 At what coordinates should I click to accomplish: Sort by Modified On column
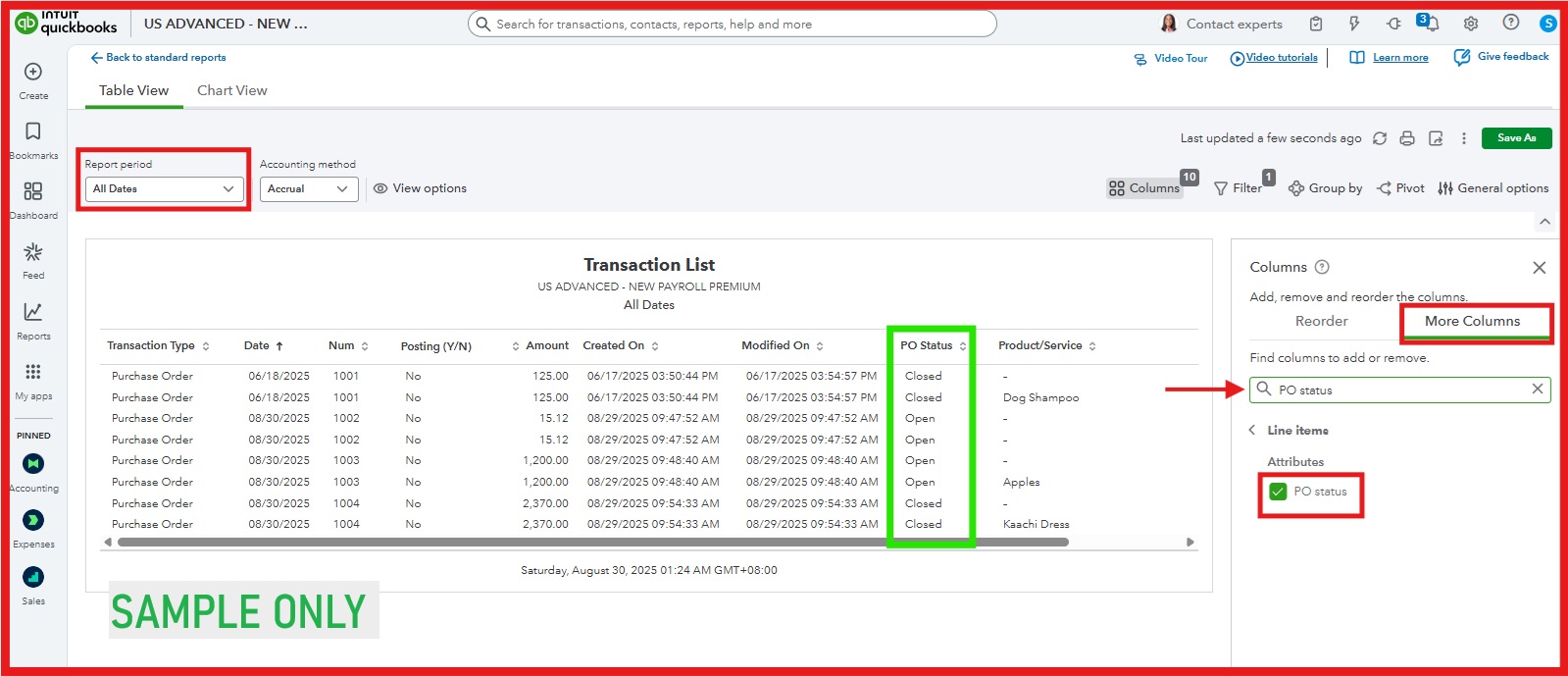(x=783, y=345)
